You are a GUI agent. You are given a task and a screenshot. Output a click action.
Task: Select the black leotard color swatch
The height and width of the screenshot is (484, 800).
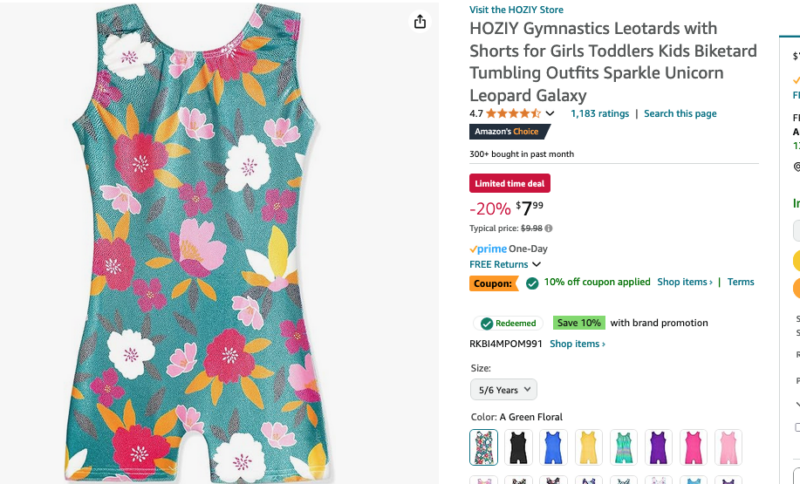tap(518, 447)
